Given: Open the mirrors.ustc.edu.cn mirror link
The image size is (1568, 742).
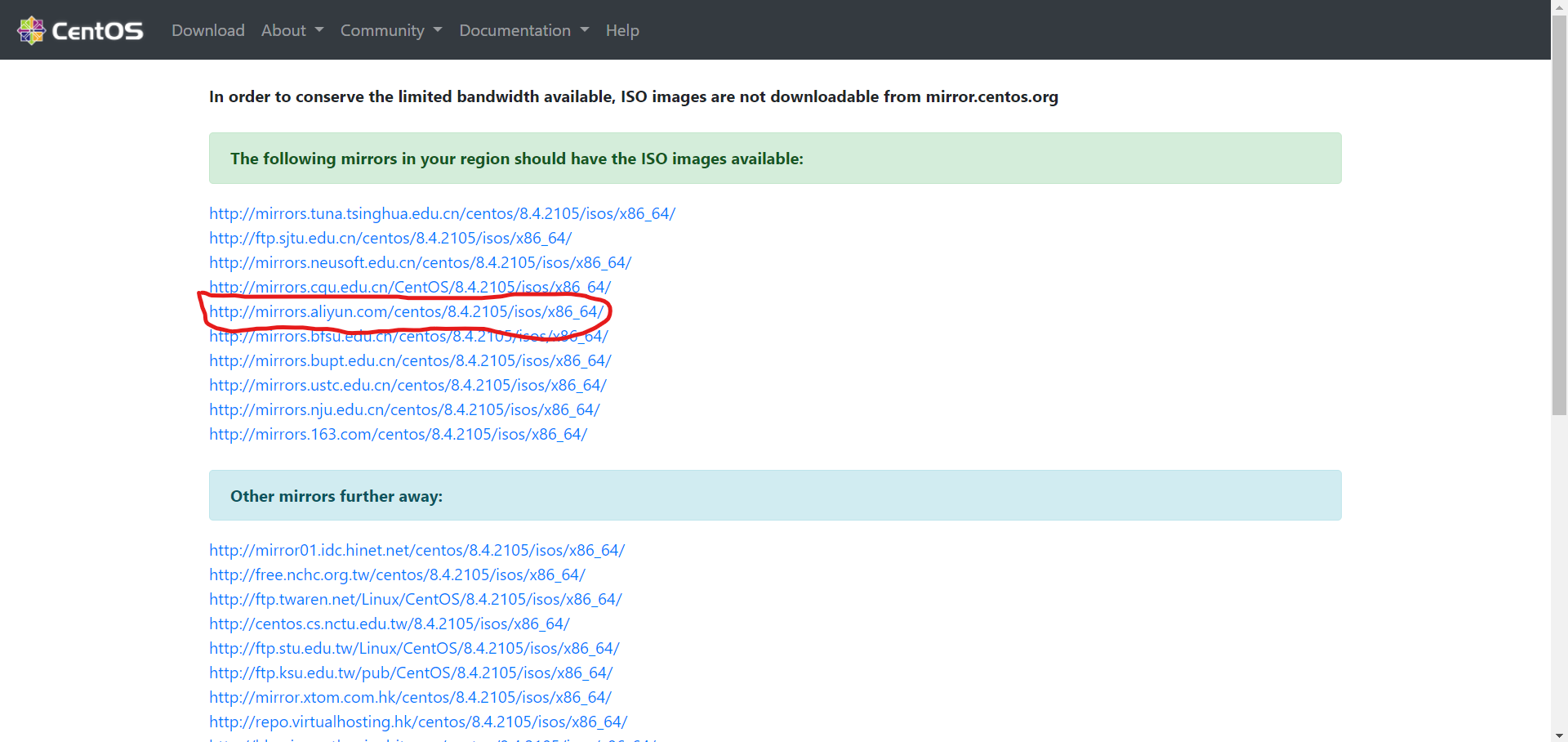Looking at the screenshot, I should click(408, 385).
